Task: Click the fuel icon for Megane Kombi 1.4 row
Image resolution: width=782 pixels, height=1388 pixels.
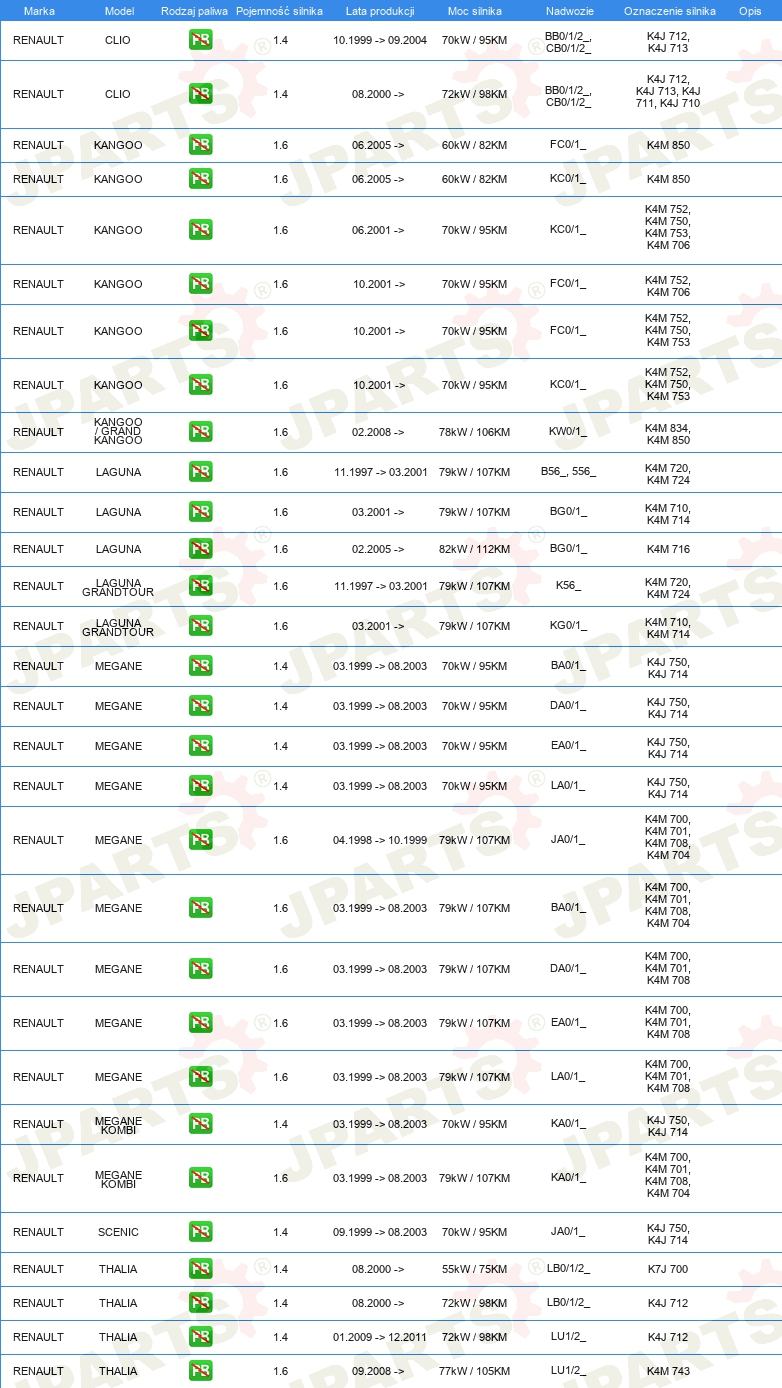Action: 201,1124
